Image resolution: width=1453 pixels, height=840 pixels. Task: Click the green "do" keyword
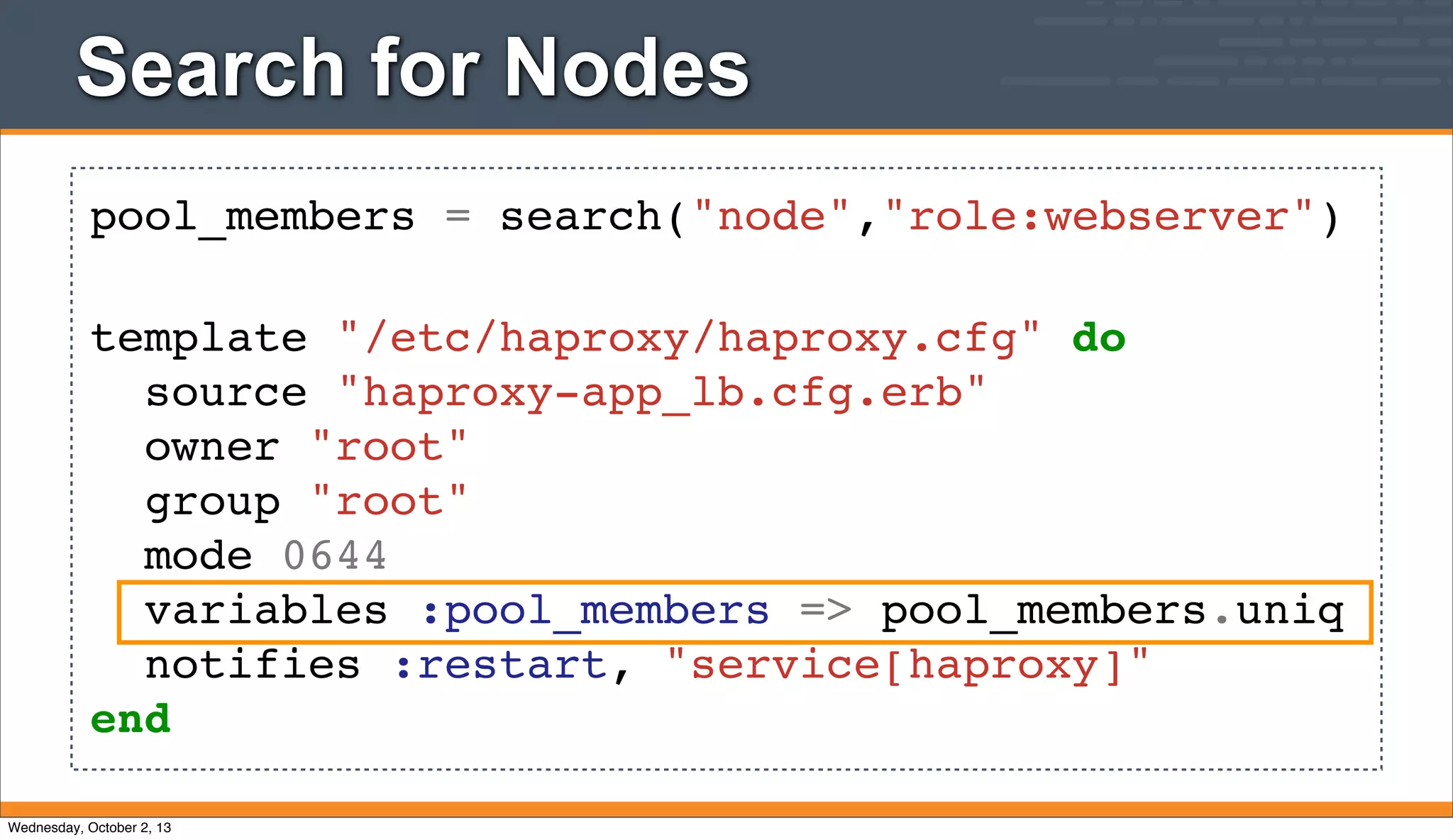pyautogui.click(x=1098, y=338)
